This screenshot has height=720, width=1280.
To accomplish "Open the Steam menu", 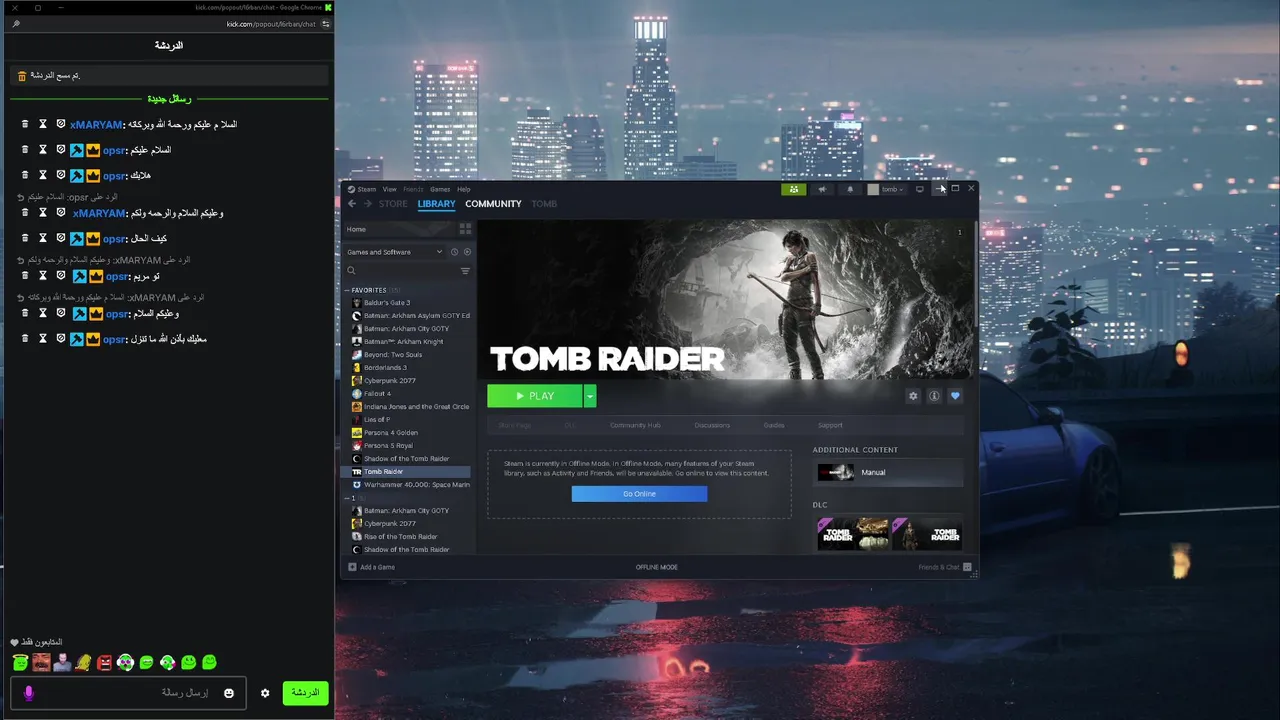I will pos(366,189).
